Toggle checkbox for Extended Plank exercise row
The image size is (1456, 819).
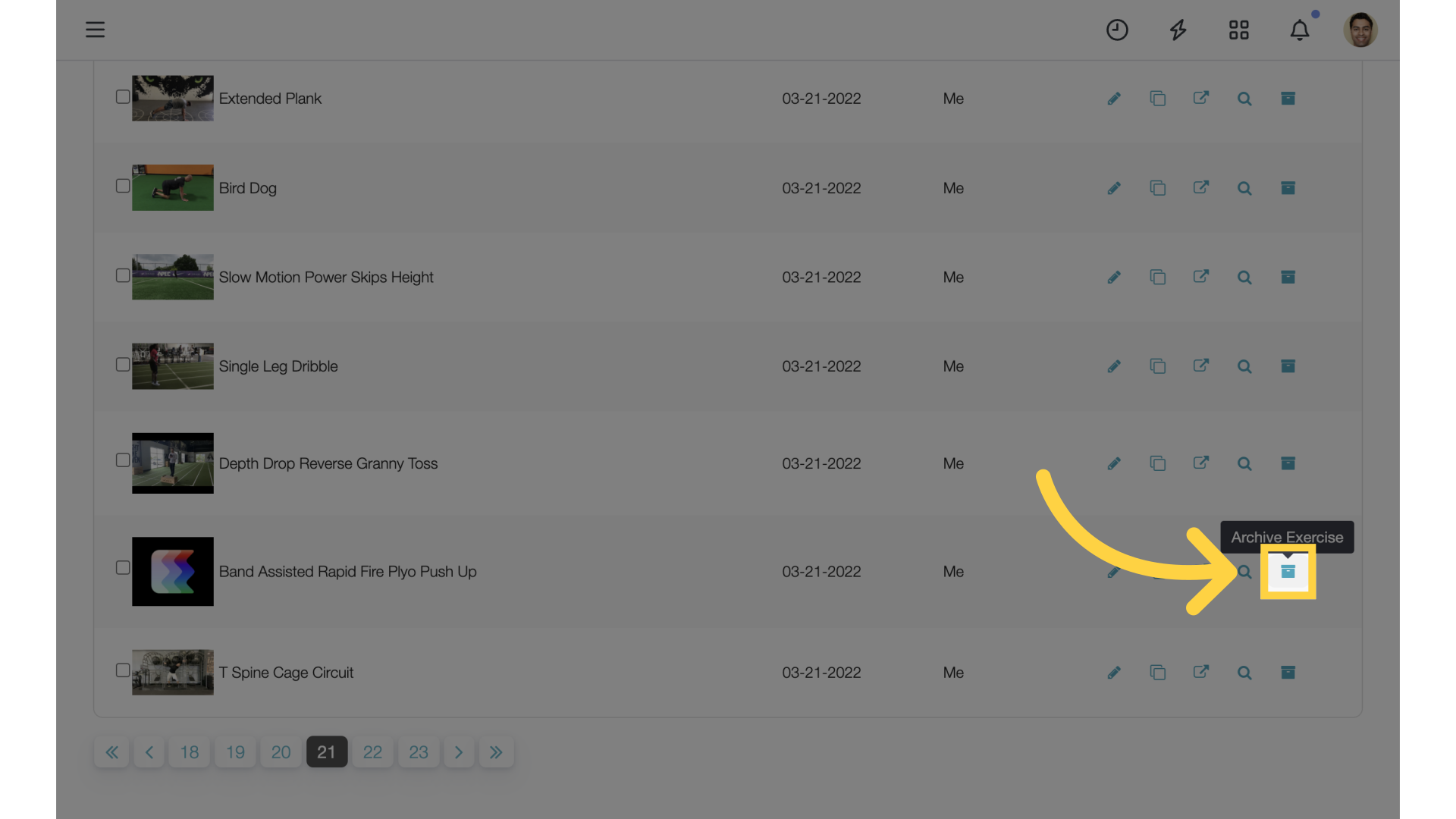click(x=122, y=97)
